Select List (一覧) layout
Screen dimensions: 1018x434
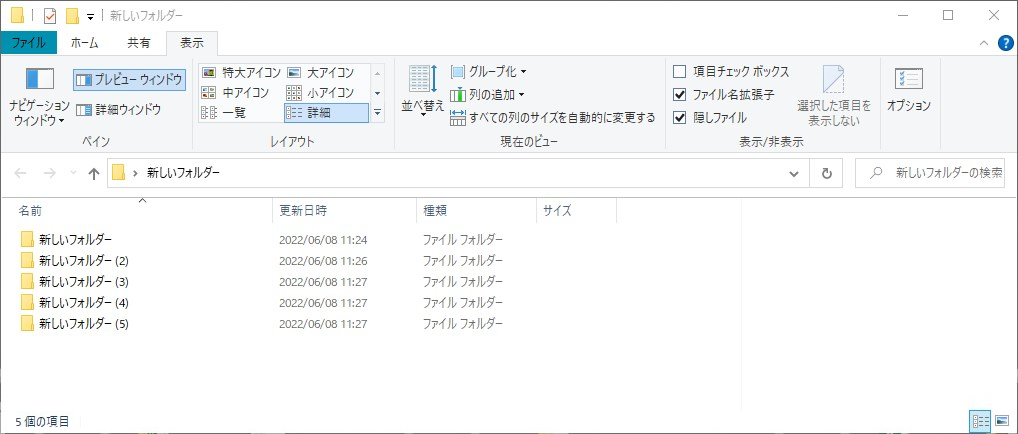point(242,112)
